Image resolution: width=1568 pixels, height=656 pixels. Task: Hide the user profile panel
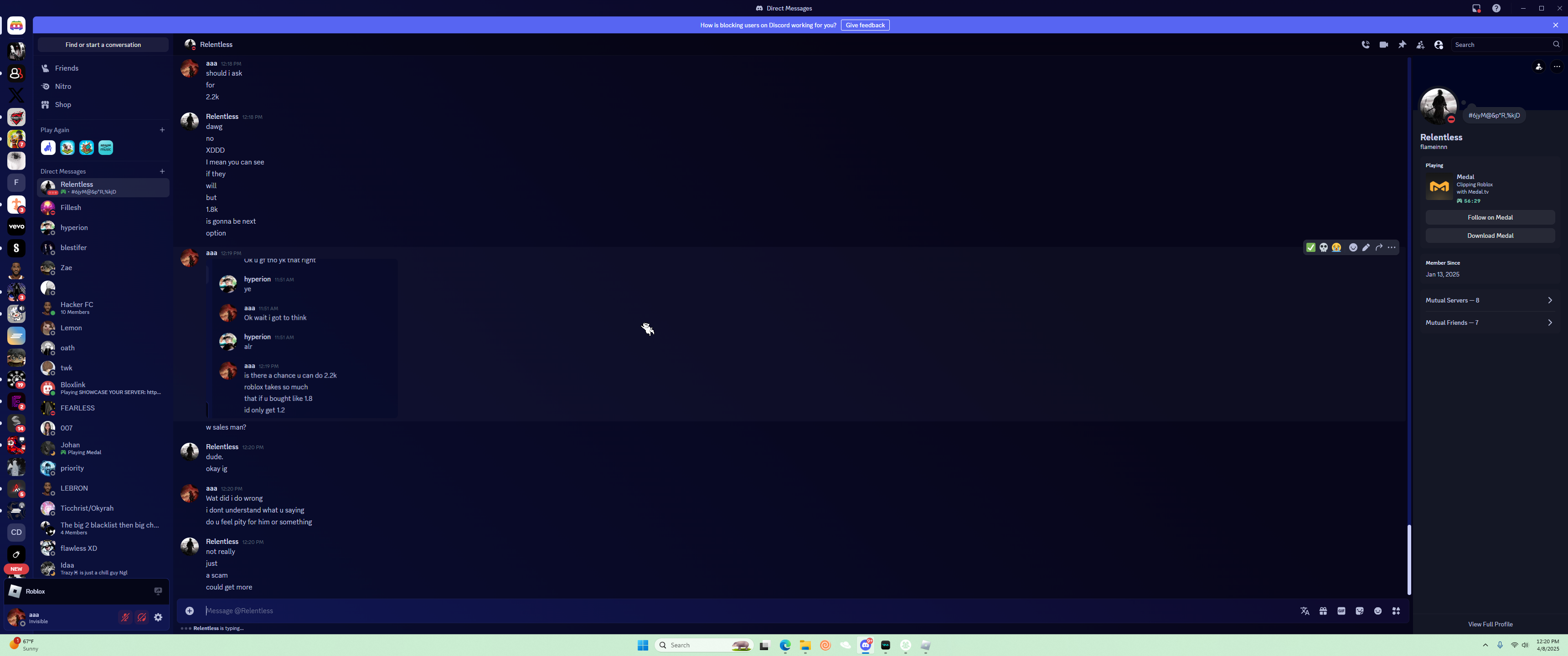point(1439,45)
